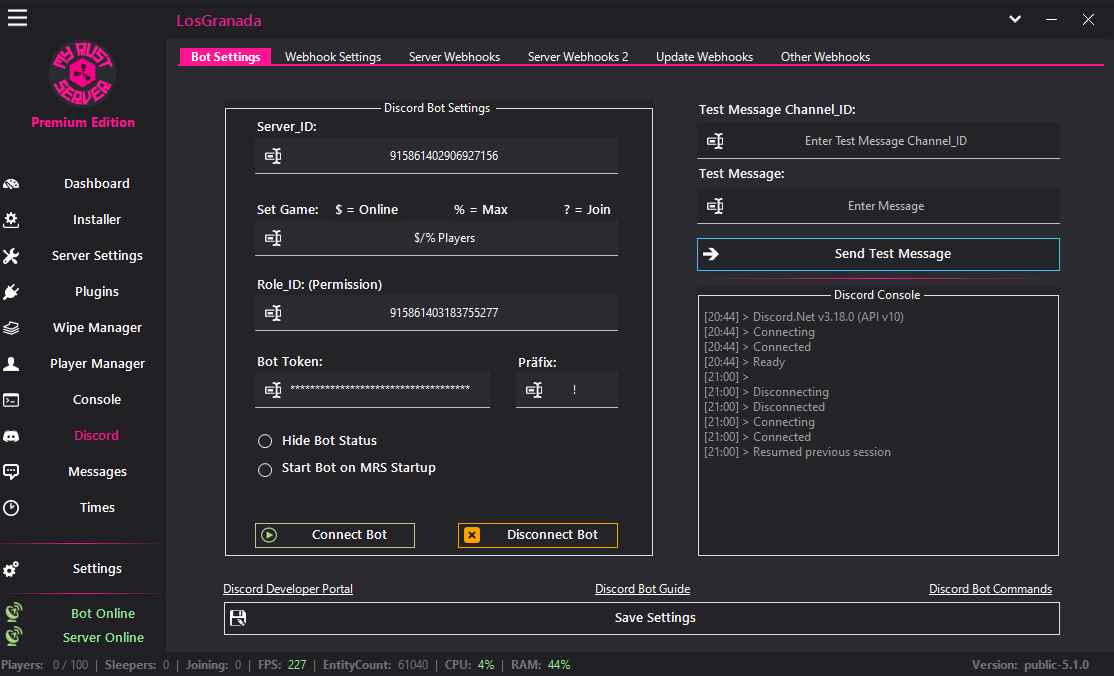Open Console page from sidebar
The width and height of the screenshot is (1114, 676).
(97, 399)
